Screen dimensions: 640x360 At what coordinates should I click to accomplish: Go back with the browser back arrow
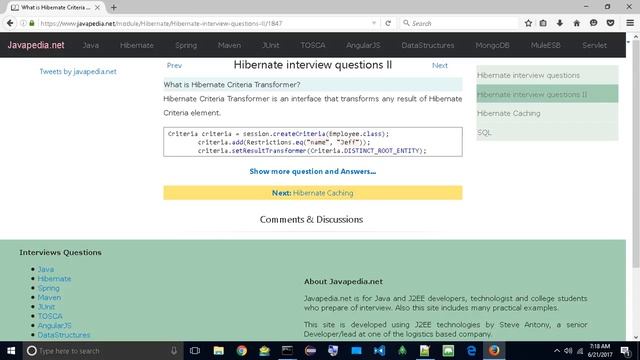tap(10, 23)
